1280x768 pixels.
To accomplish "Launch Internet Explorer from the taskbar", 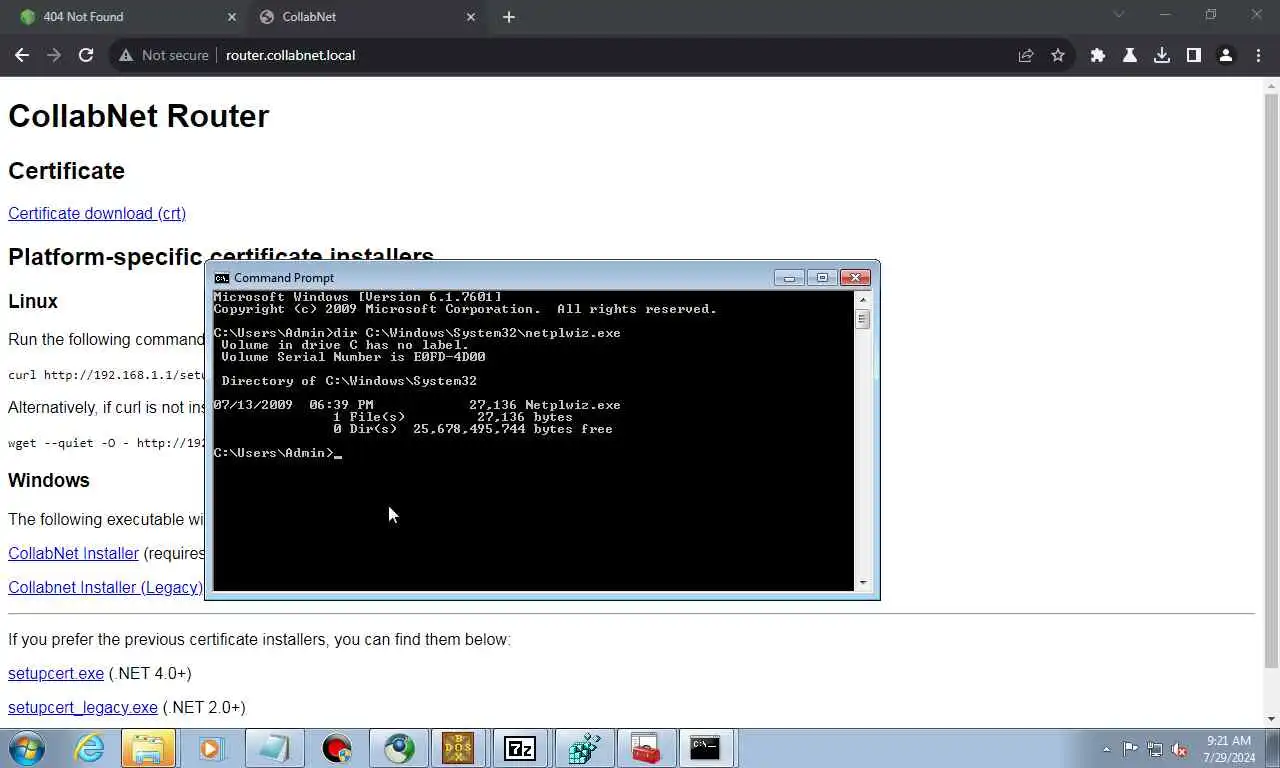I will (x=89, y=748).
